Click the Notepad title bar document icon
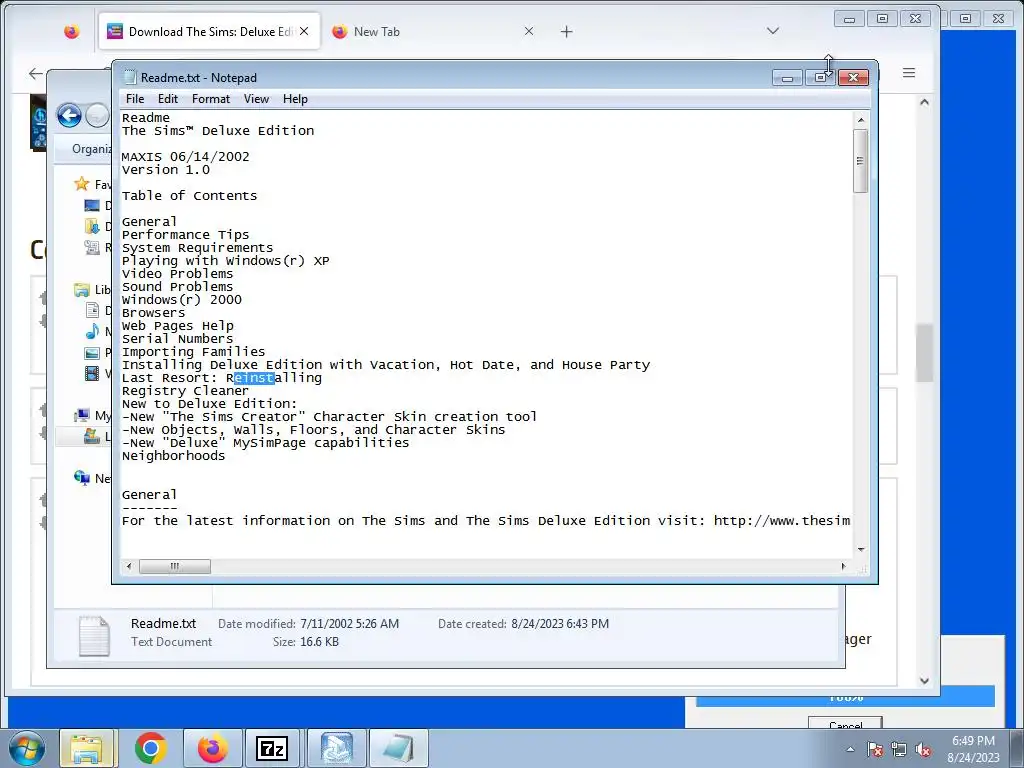Screen dimensions: 1024x768 [130, 77]
